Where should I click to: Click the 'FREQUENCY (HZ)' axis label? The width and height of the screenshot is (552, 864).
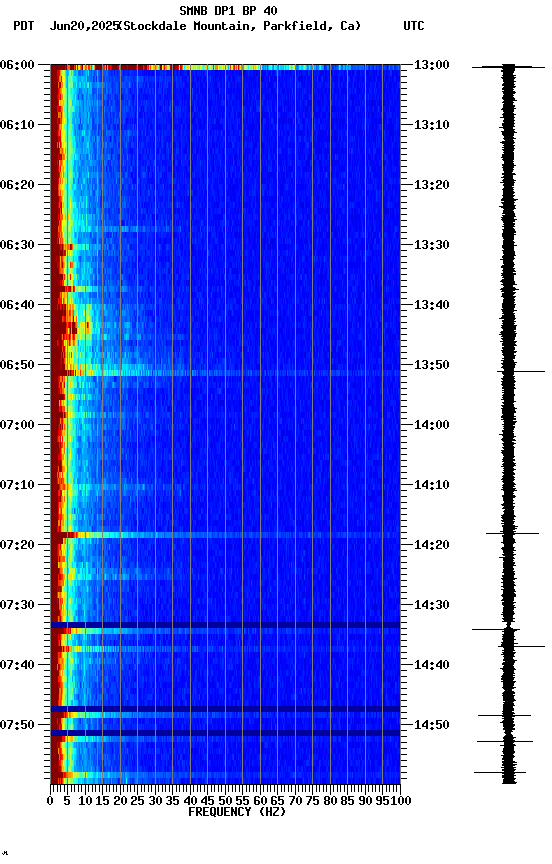coord(237,813)
